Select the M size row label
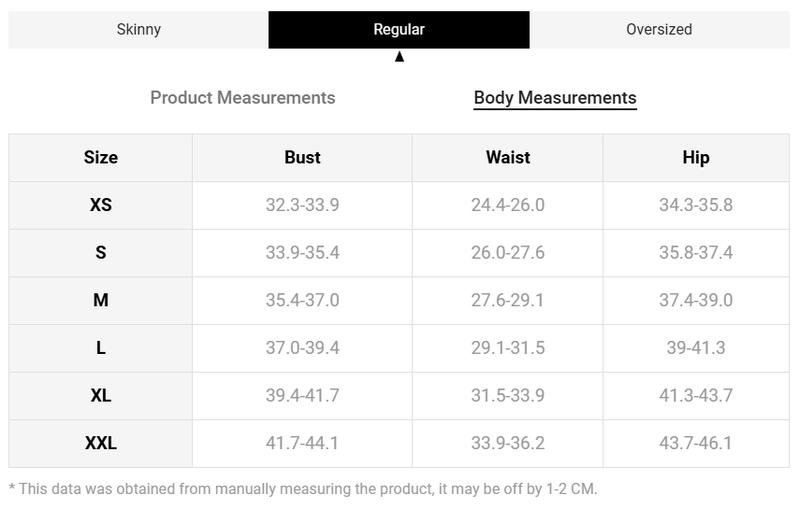This screenshot has height=523, width=800. tap(101, 300)
